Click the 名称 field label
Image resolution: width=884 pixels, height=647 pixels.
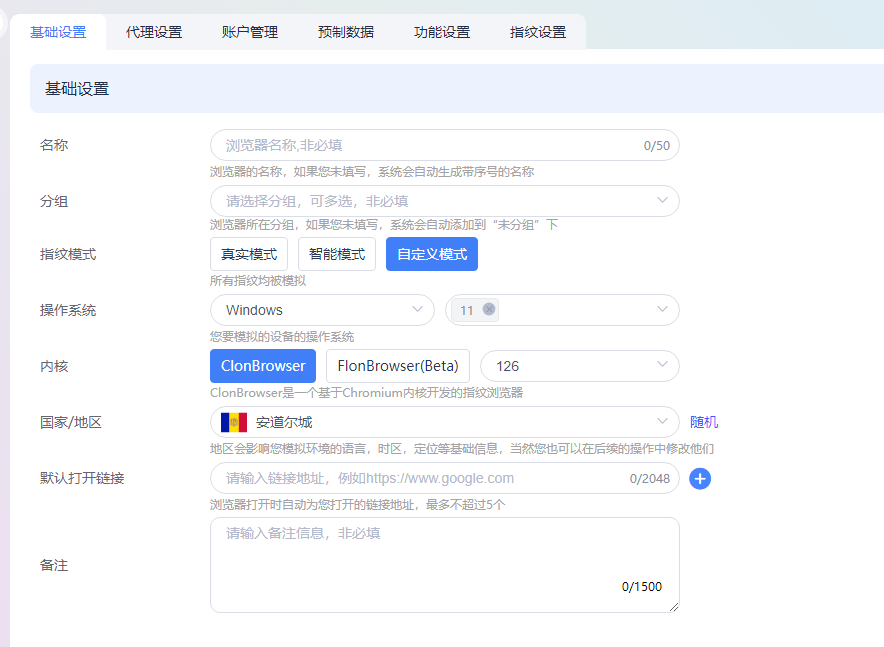[54, 145]
